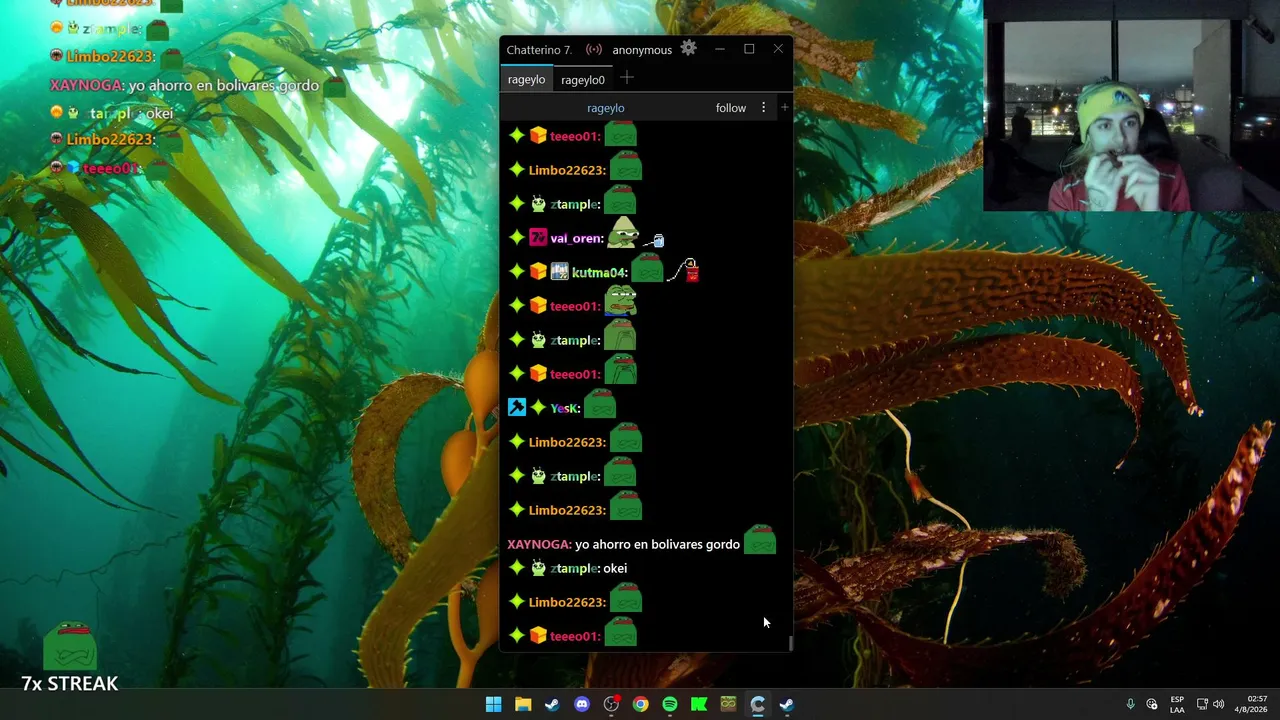Click the 7TV badge beside vai_oren
The height and width of the screenshot is (720, 1280).
tap(538, 238)
